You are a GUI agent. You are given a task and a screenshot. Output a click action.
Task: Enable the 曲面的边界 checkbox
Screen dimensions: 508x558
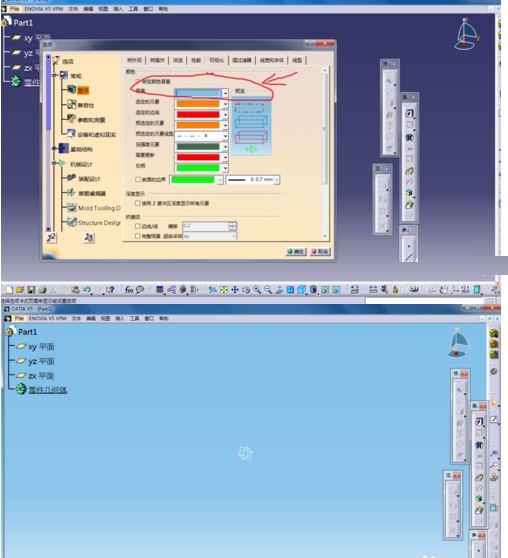(138, 179)
